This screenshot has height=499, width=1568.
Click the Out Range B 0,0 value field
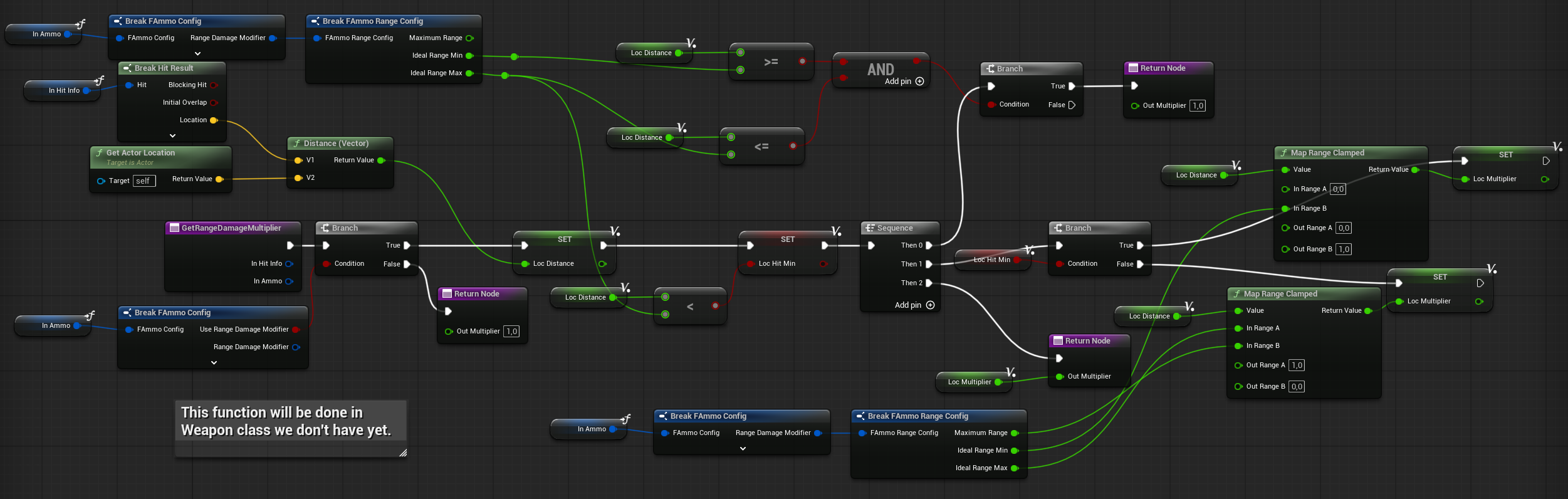pyautogui.click(x=1297, y=387)
